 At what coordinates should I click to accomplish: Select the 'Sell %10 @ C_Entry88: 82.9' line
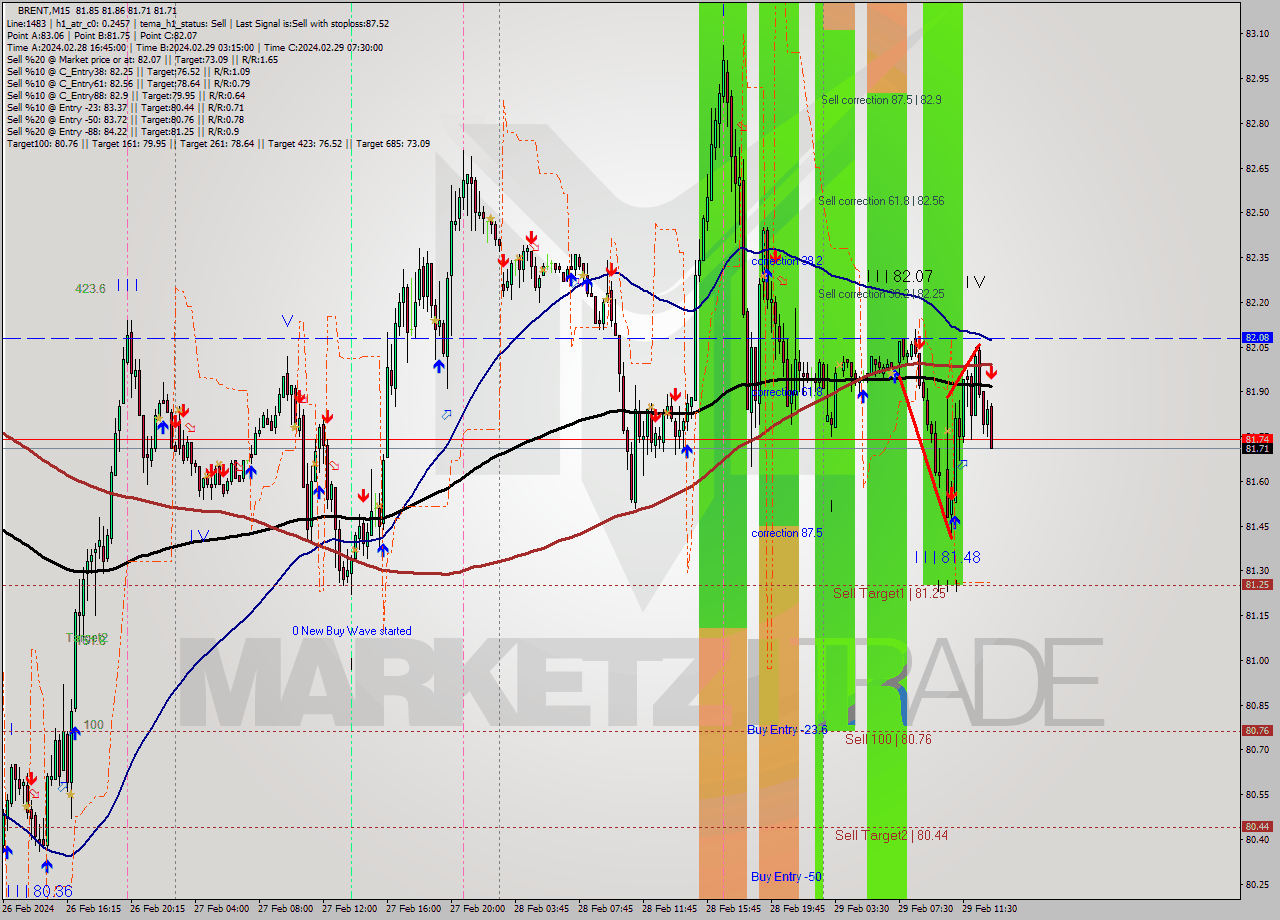(126, 95)
